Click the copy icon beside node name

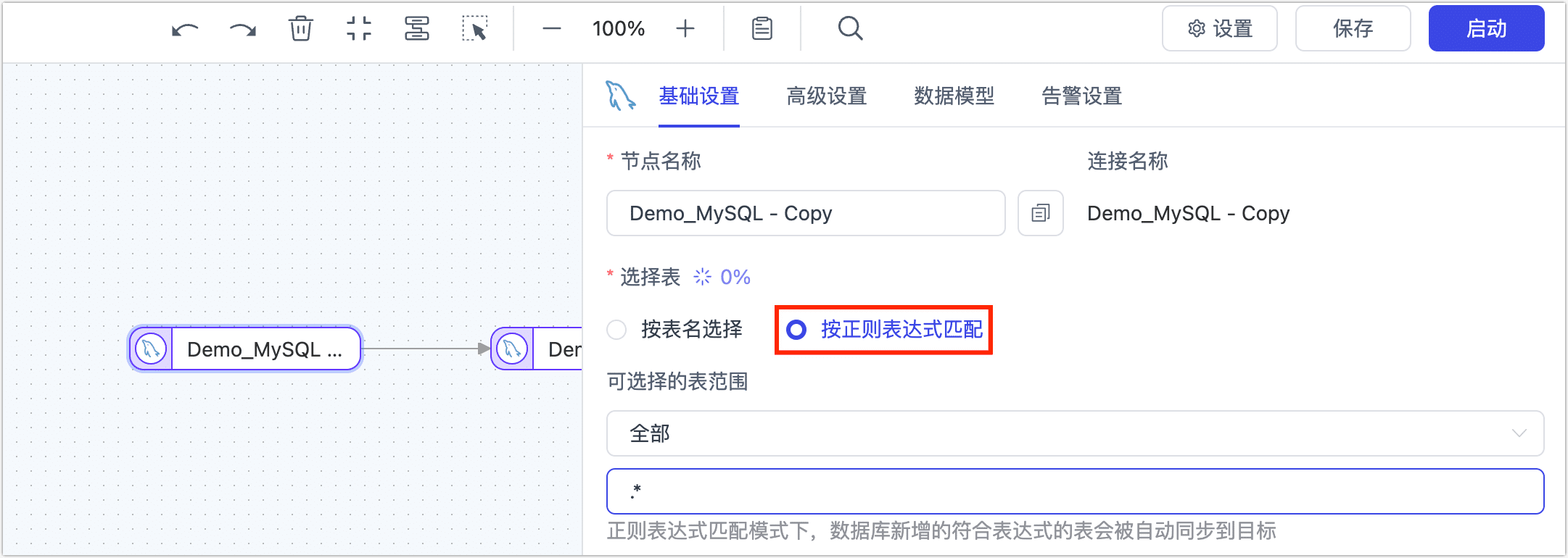tap(1041, 213)
